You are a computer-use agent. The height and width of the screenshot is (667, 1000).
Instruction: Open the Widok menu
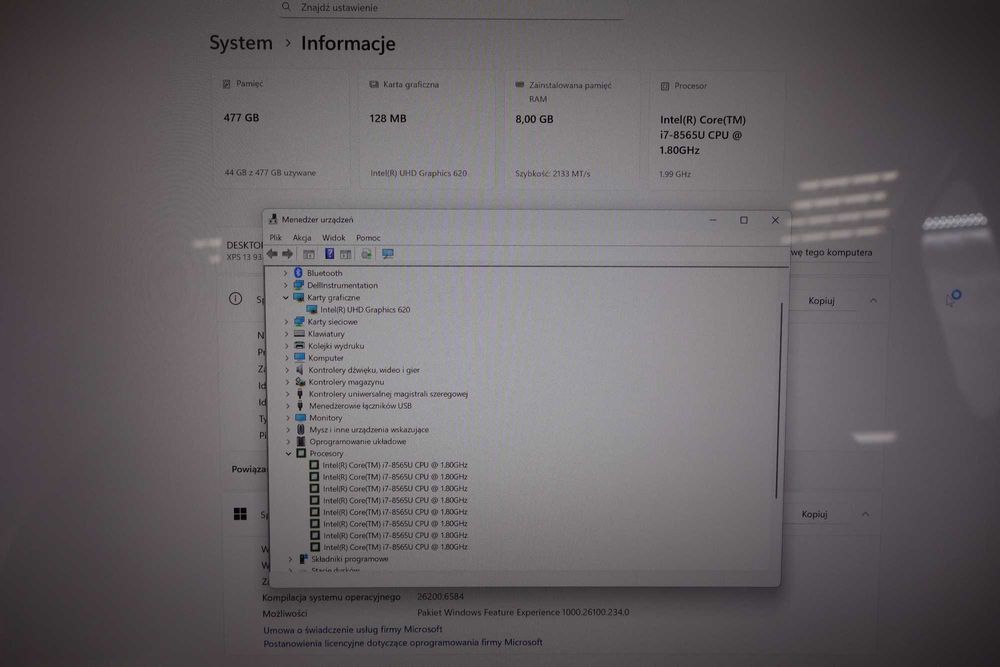point(334,237)
